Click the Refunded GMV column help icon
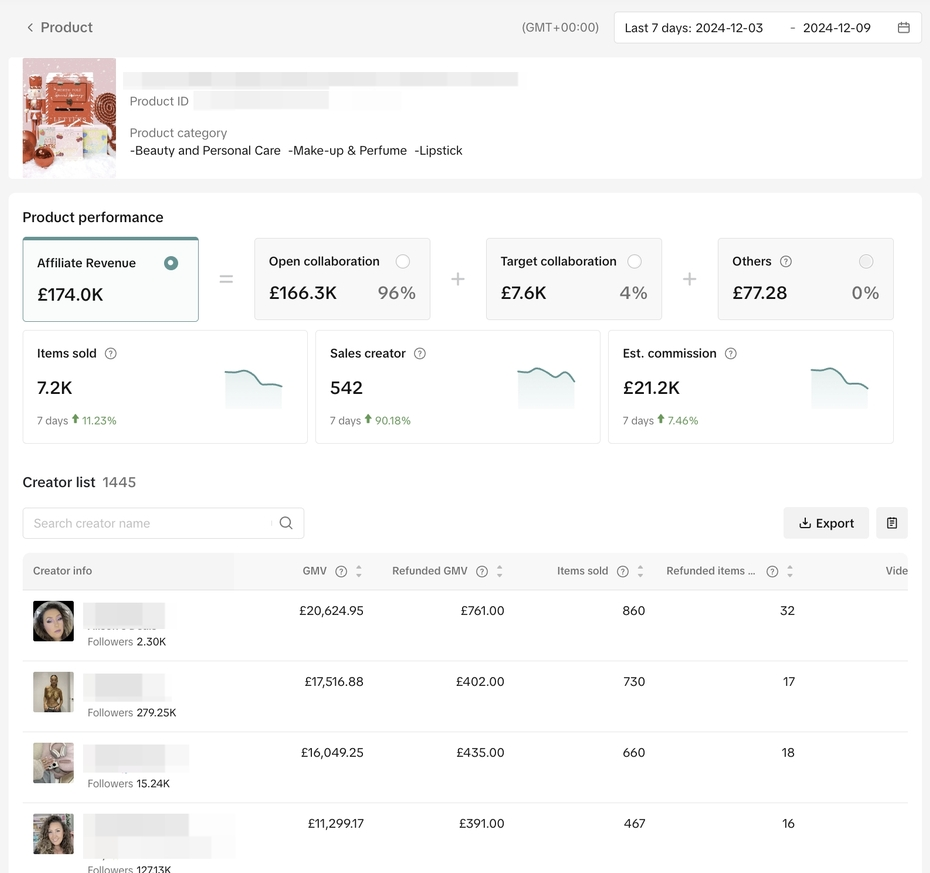This screenshot has height=873, width=930. [x=482, y=572]
